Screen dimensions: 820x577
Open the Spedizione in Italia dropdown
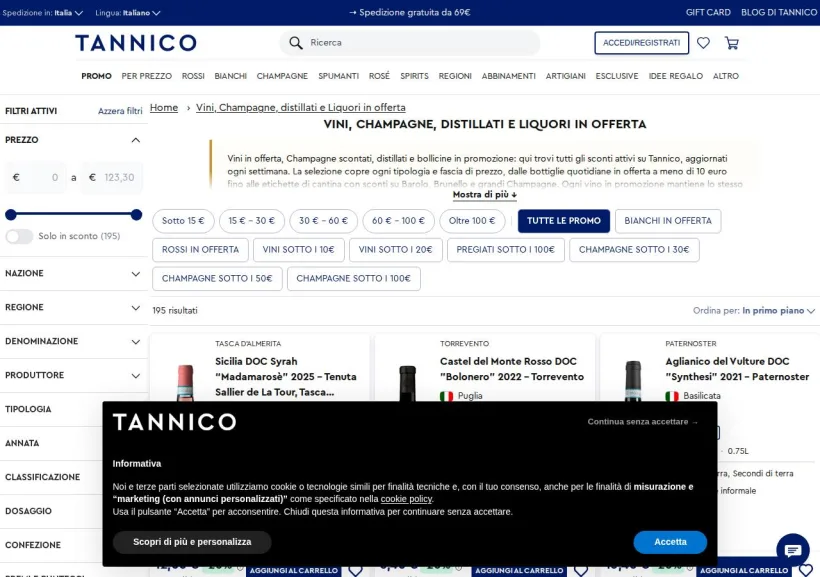pyautogui.click(x=42, y=13)
